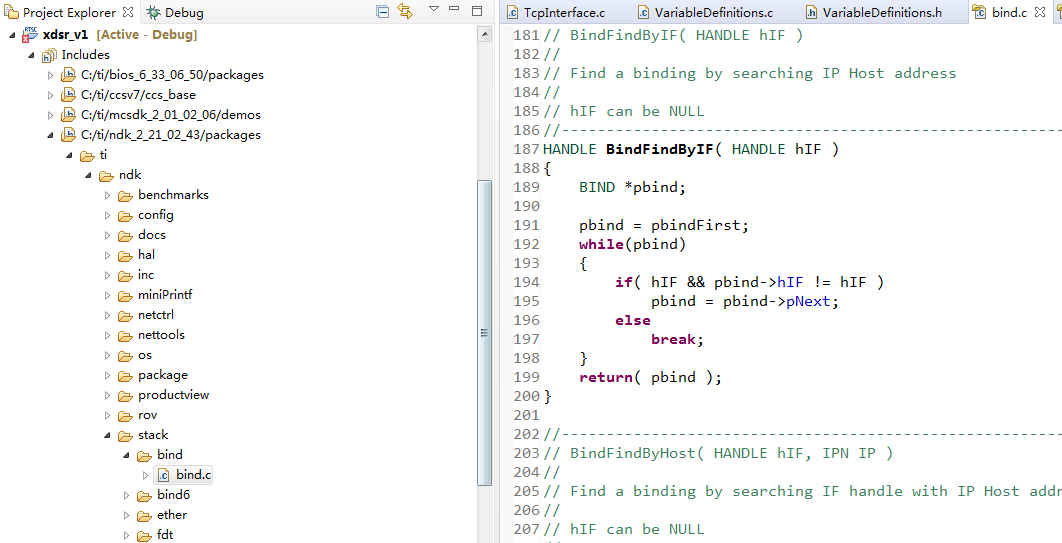This screenshot has height=543, width=1062.
Task: Expand C:/ti/mcsdk_2_01_02_06/demos include path
Action: point(50,115)
